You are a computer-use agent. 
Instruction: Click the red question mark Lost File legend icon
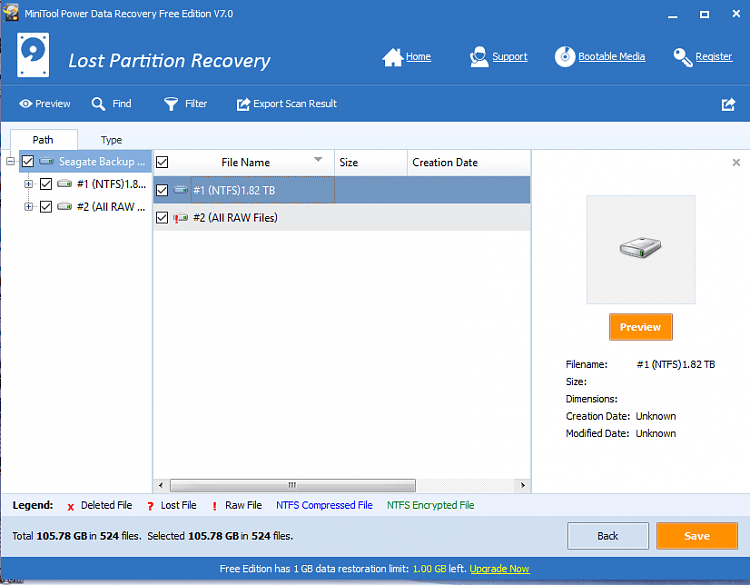click(x=150, y=507)
